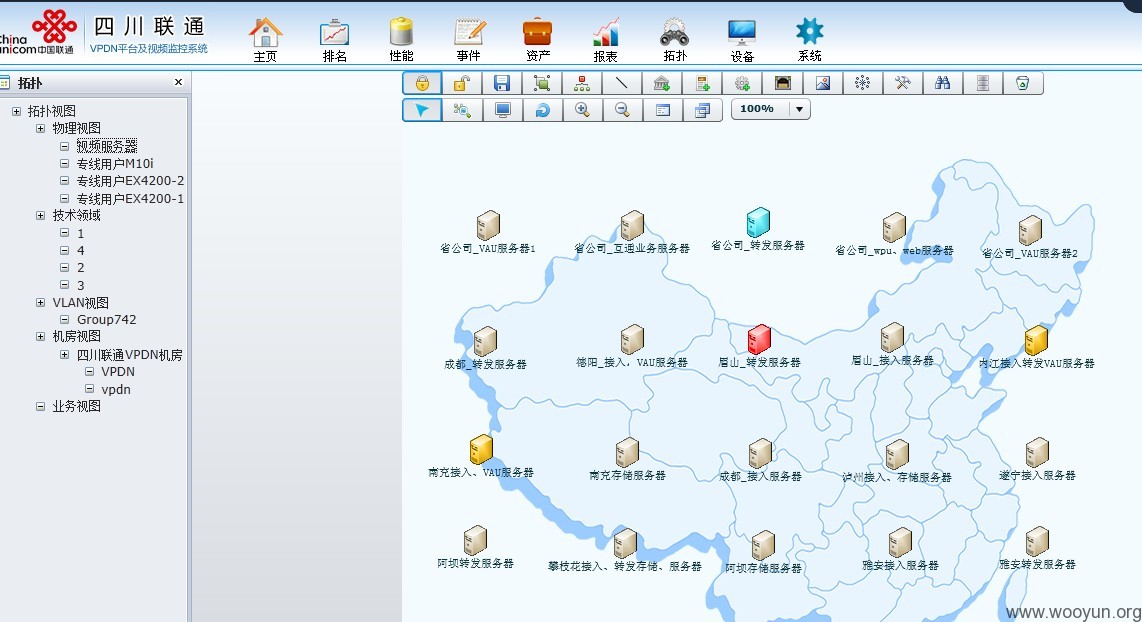The image size is (1142, 622).
Task: Toggle the open padlock unlock button
Action: (x=461, y=83)
